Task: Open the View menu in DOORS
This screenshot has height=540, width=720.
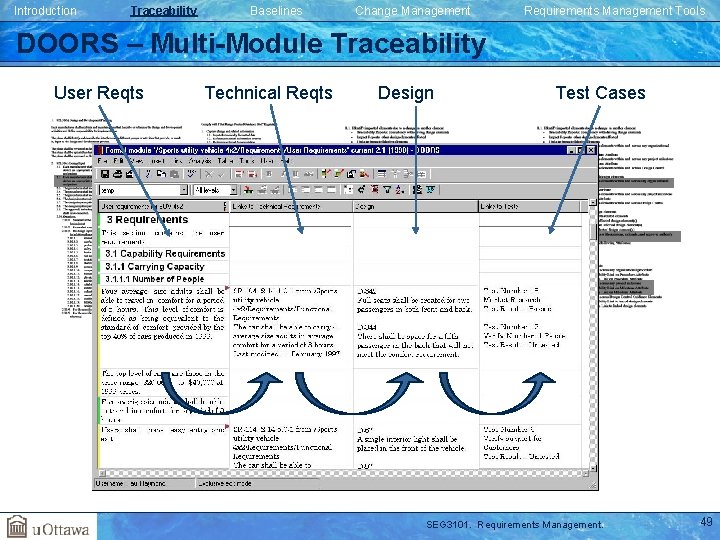Action: coord(136,161)
